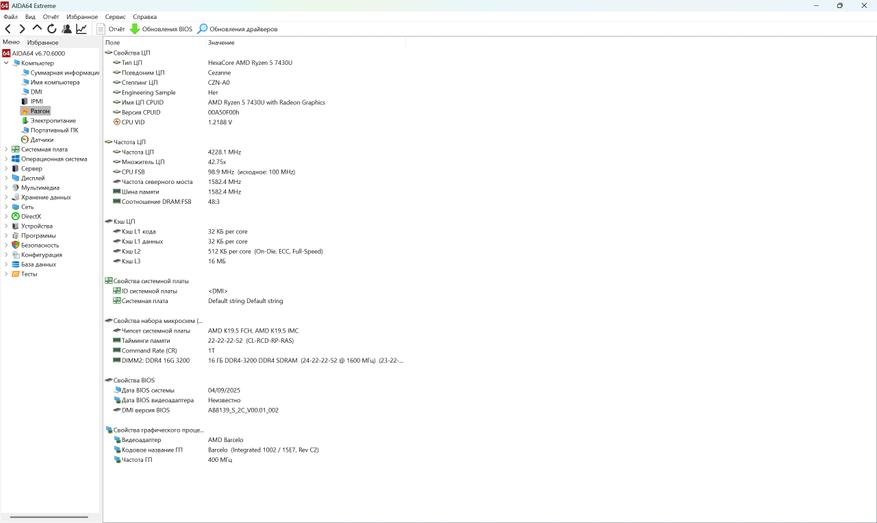Screen dimensions: 877x523
Task: Open the Справка menu
Action: point(145,17)
